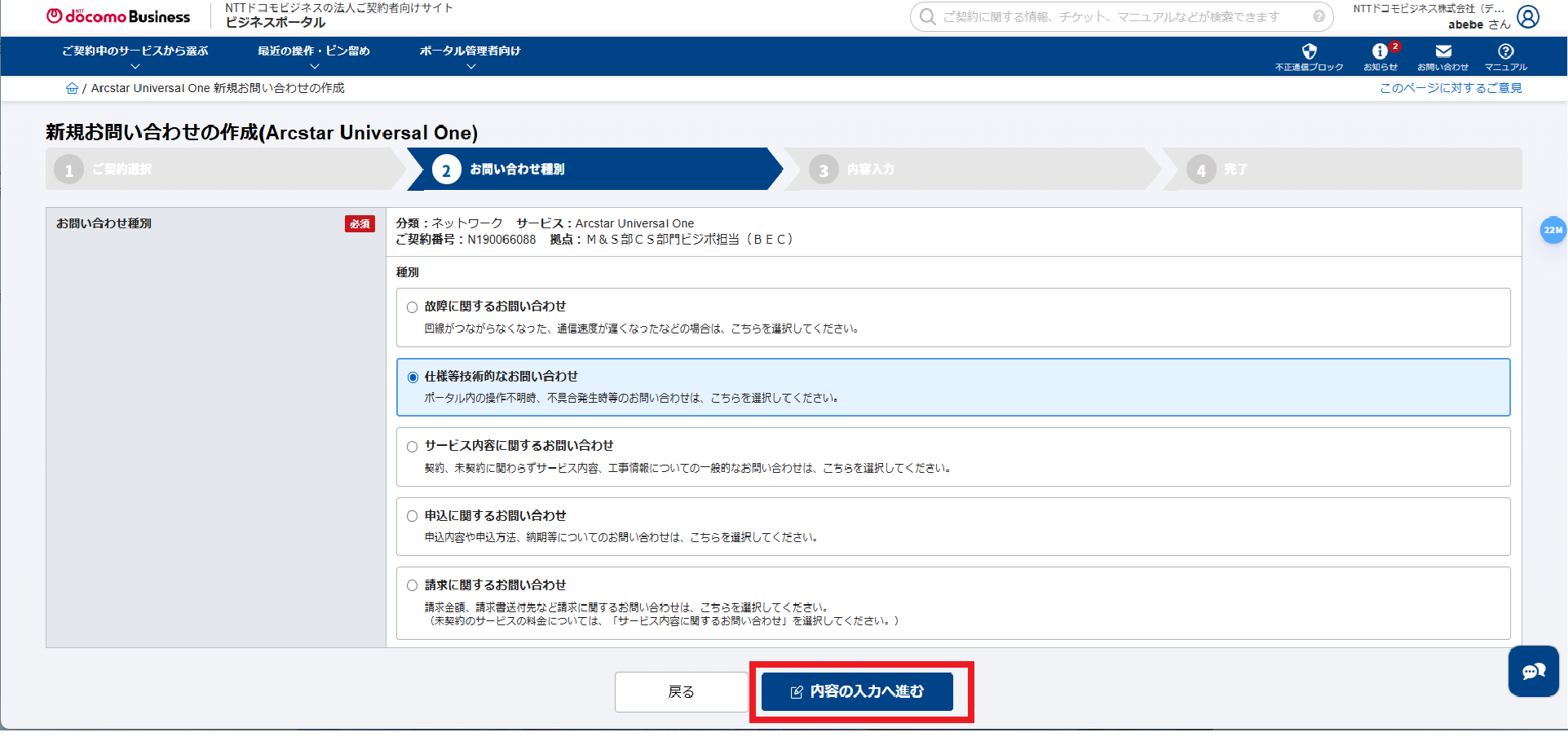Select 請求に関するお問い合わせ radio button
The height and width of the screenshot is (750, 1568).
coord(413,585)
